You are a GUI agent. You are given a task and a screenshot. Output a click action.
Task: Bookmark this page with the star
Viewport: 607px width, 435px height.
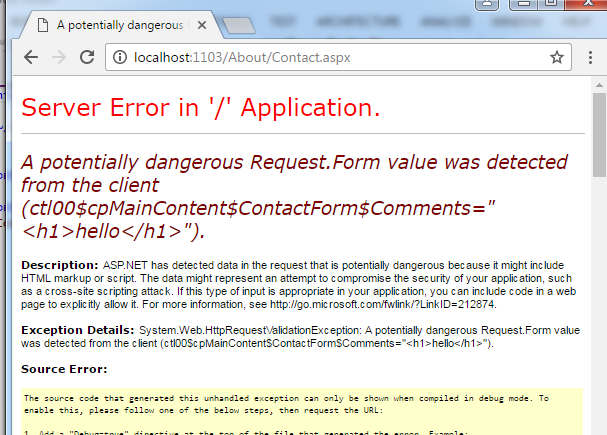coord(556,57)
